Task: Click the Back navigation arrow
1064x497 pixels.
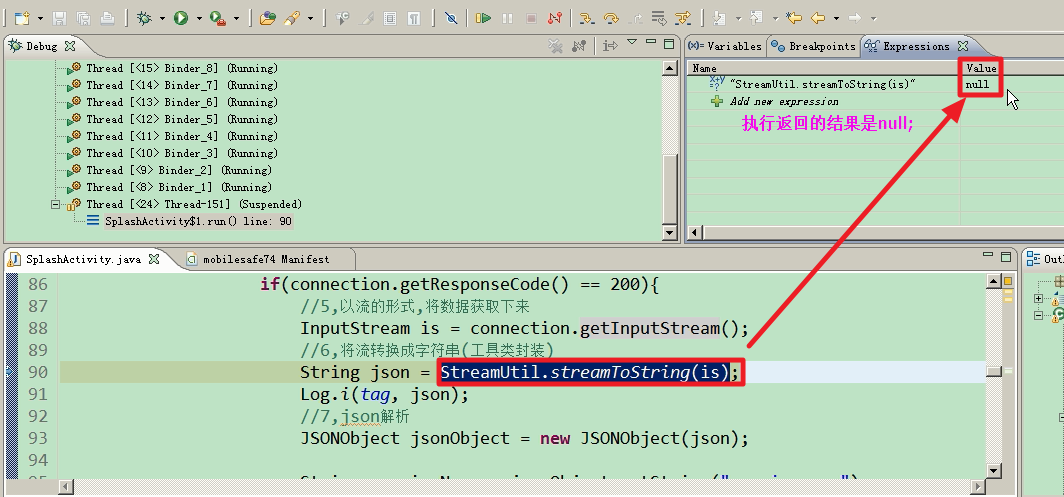Action: 818,18
